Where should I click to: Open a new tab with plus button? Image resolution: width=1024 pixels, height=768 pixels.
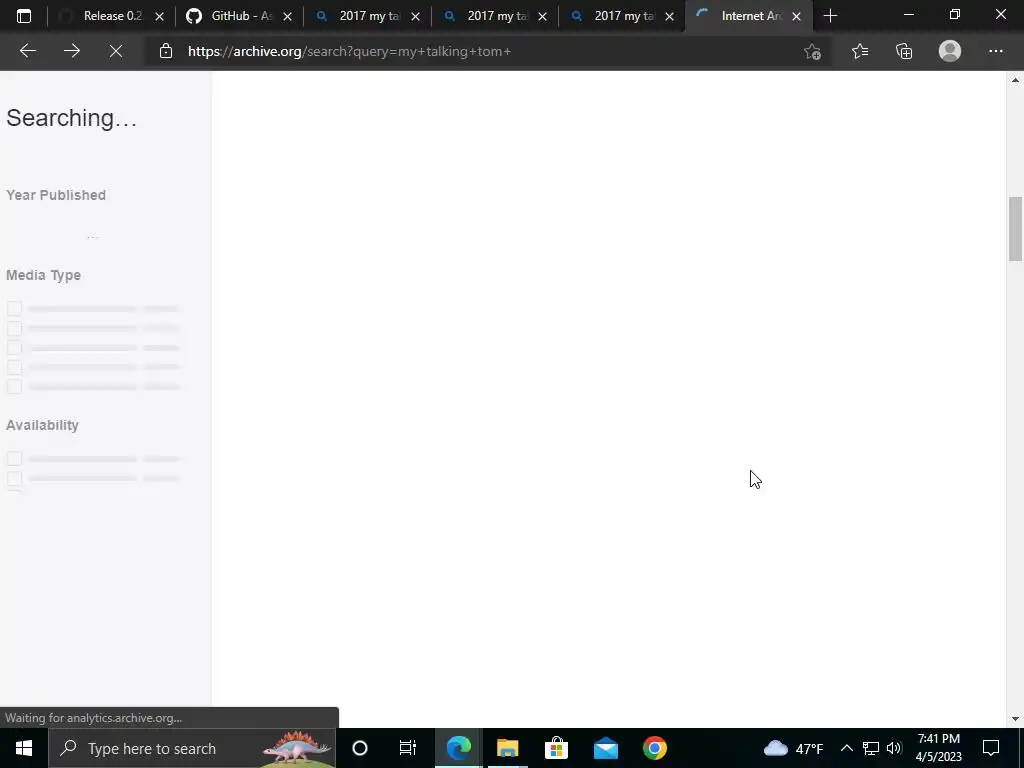(x=830, y=16)
